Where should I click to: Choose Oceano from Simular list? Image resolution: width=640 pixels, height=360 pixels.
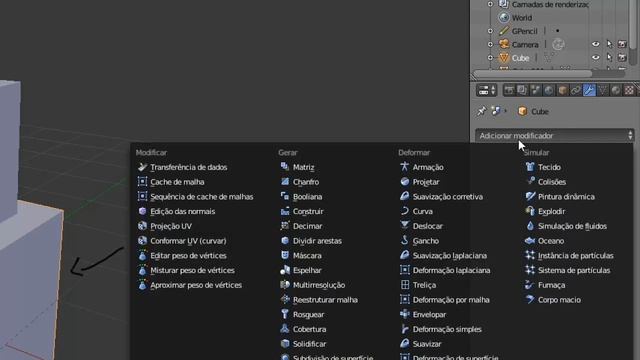(544, 240)
